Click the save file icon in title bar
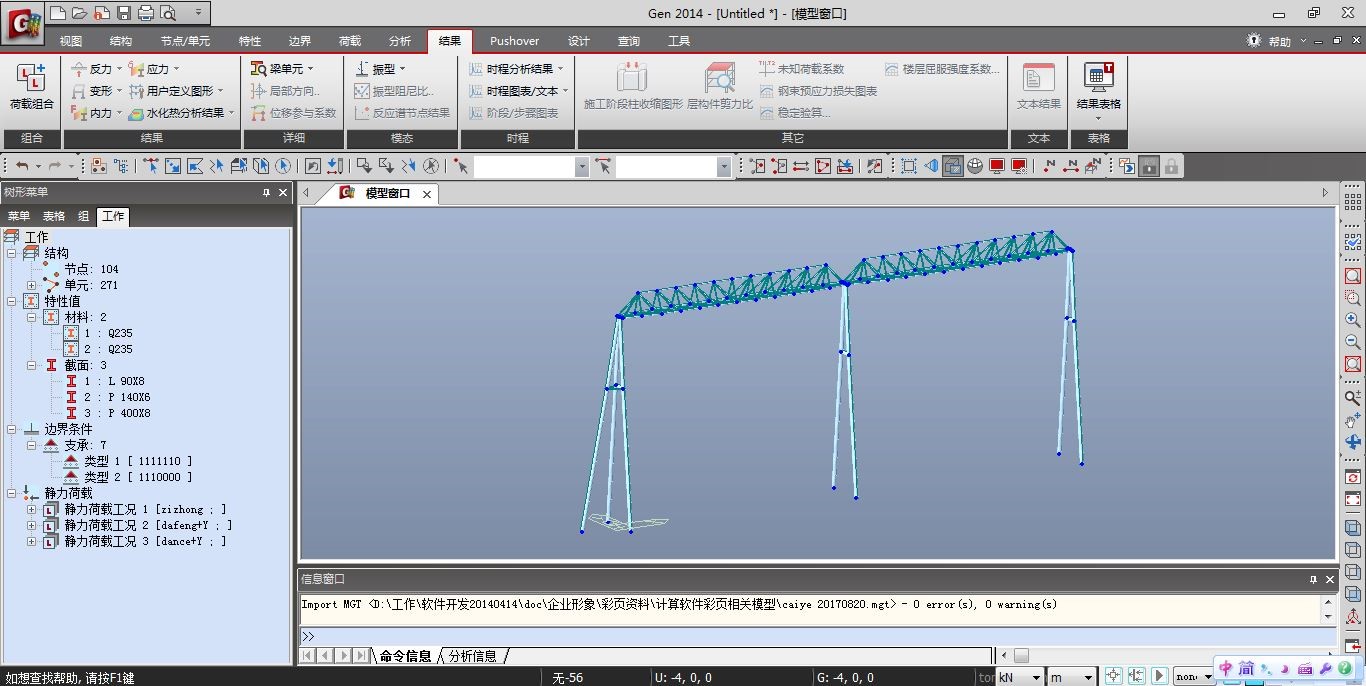1366x686 pixels. pyautogui.click(x=123, y=13)
